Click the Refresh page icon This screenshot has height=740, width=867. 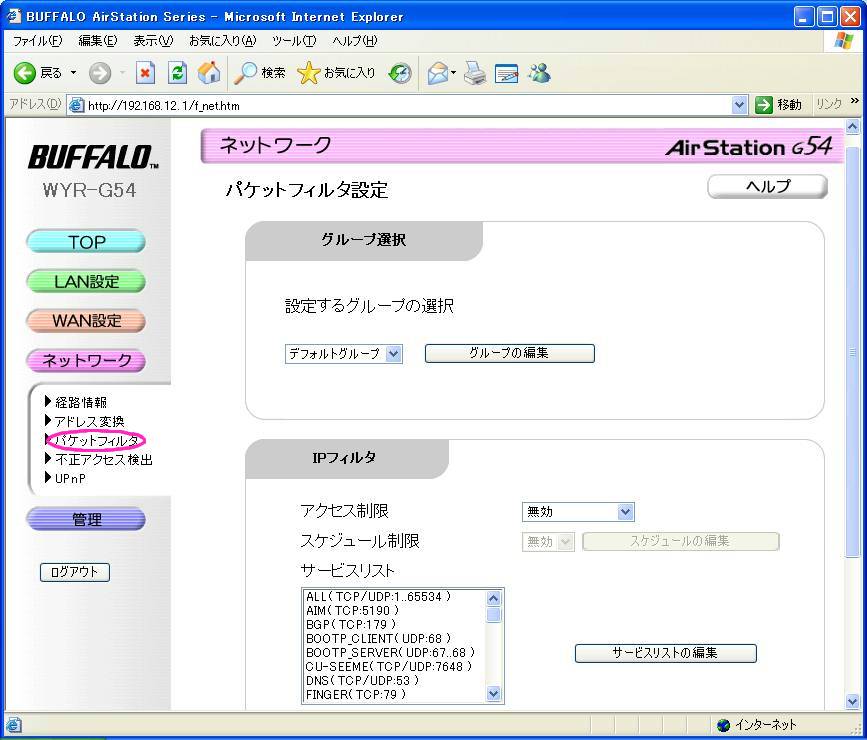(177, 73)
